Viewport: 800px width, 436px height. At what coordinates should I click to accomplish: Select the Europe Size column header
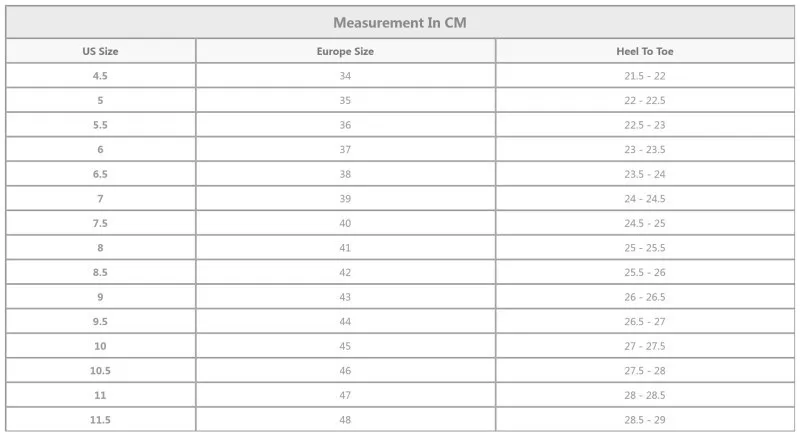[345, 51]
